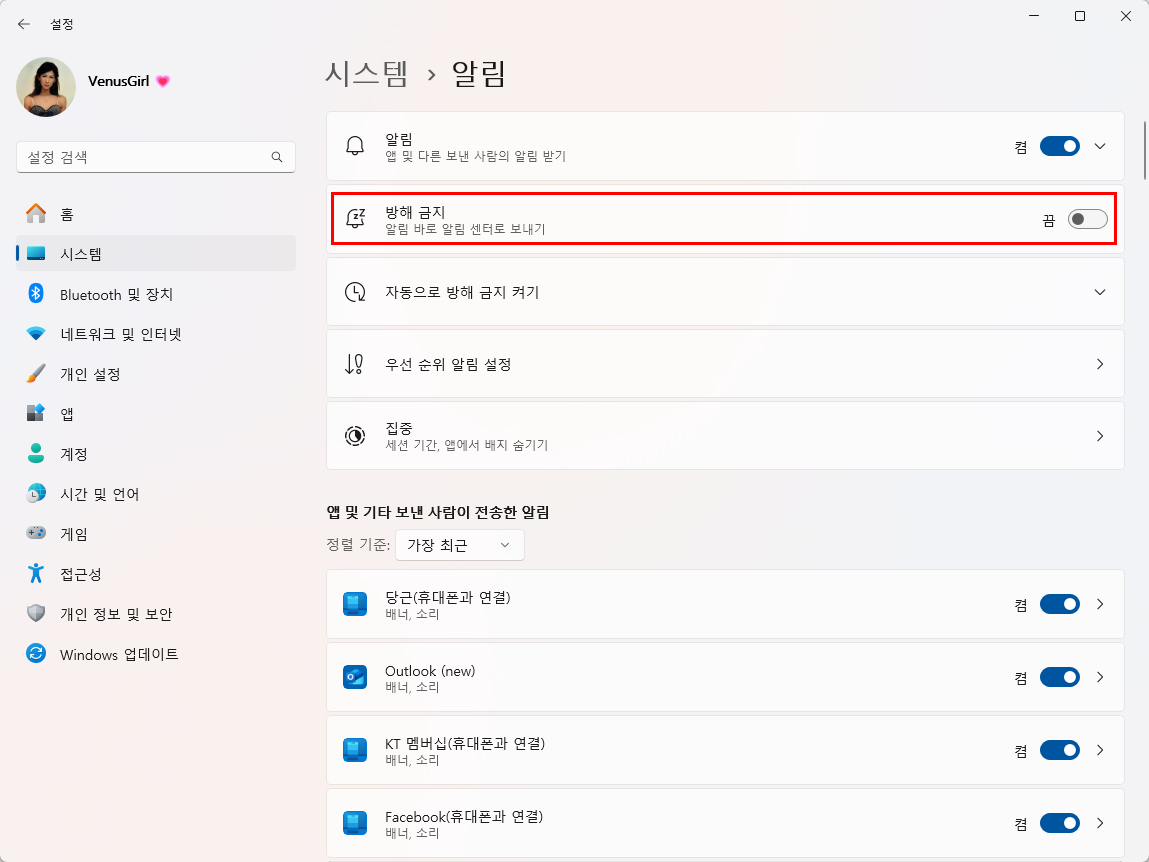Click the Windows 업데이트 refresh icon
1149x862 pixels.
36,653
